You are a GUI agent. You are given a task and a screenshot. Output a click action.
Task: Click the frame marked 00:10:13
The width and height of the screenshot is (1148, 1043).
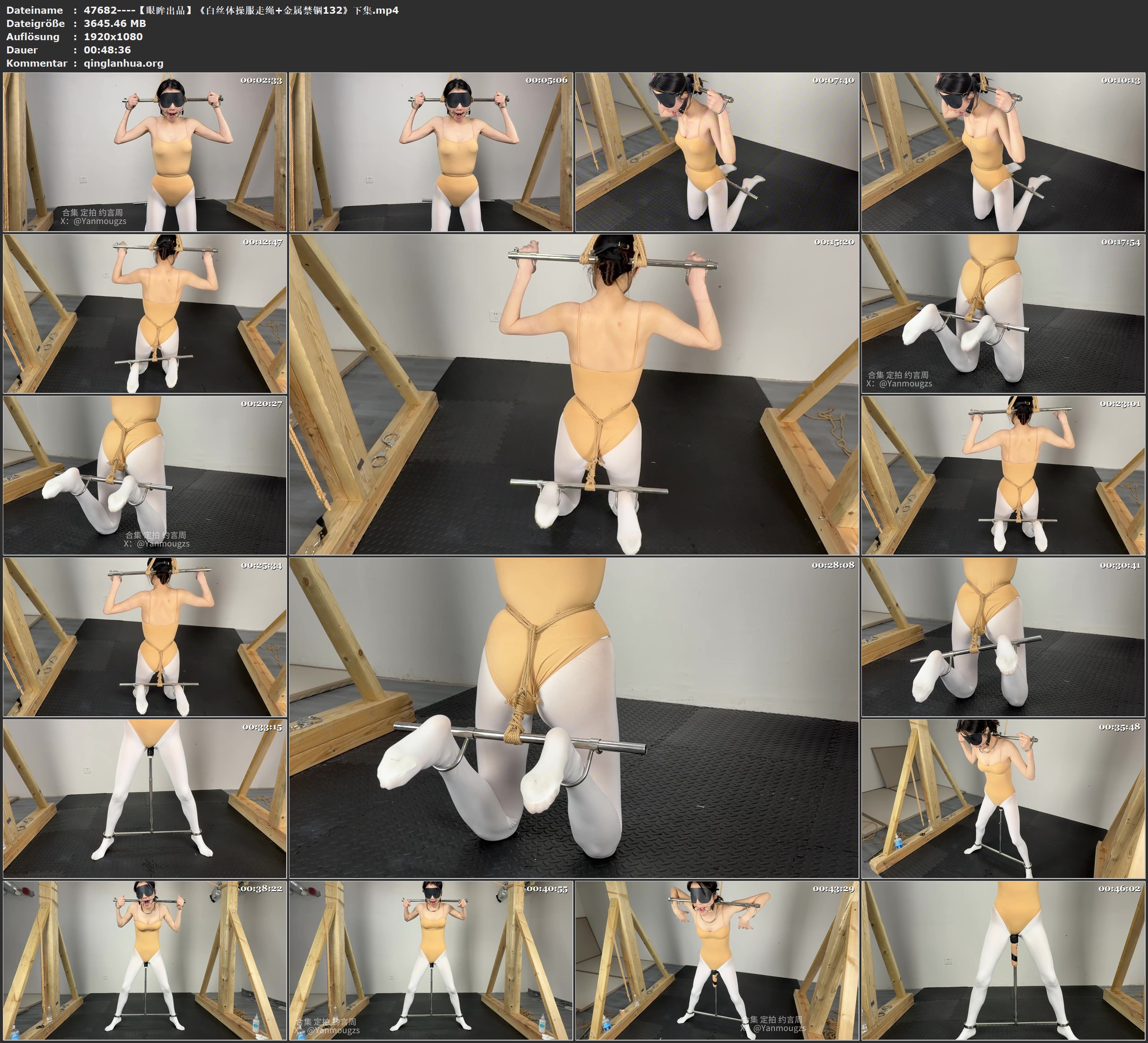(x=1003, y=152)
